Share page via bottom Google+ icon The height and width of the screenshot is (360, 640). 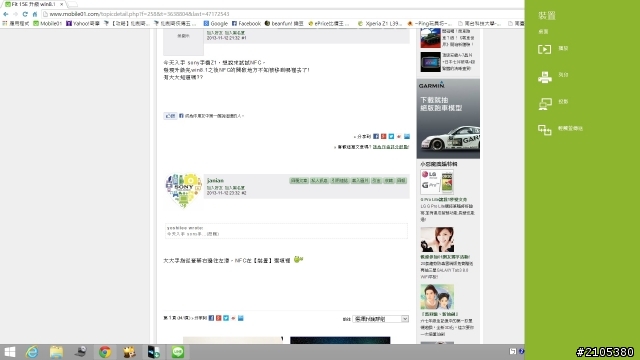click(x=218, y=318)
